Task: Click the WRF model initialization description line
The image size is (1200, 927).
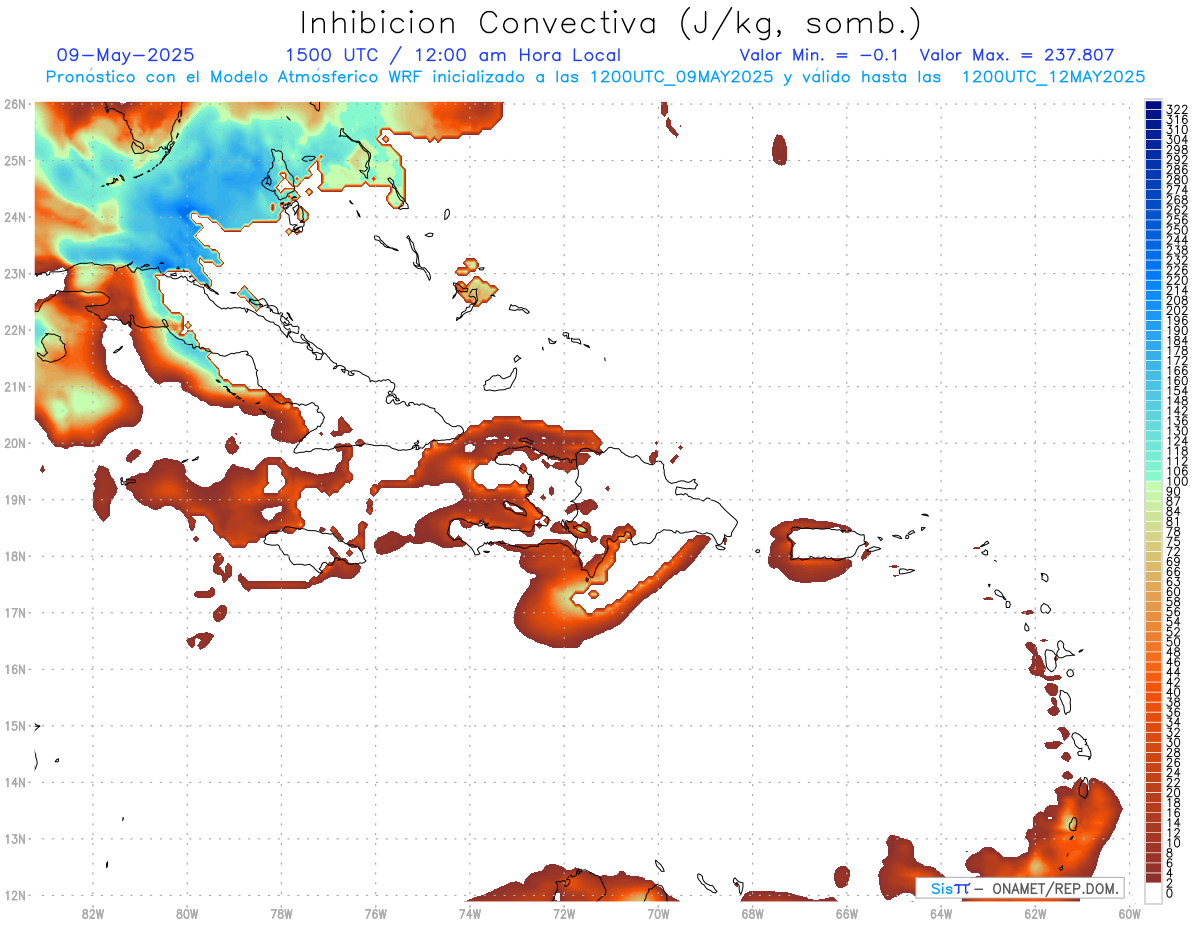Action: tap(595, 76)
